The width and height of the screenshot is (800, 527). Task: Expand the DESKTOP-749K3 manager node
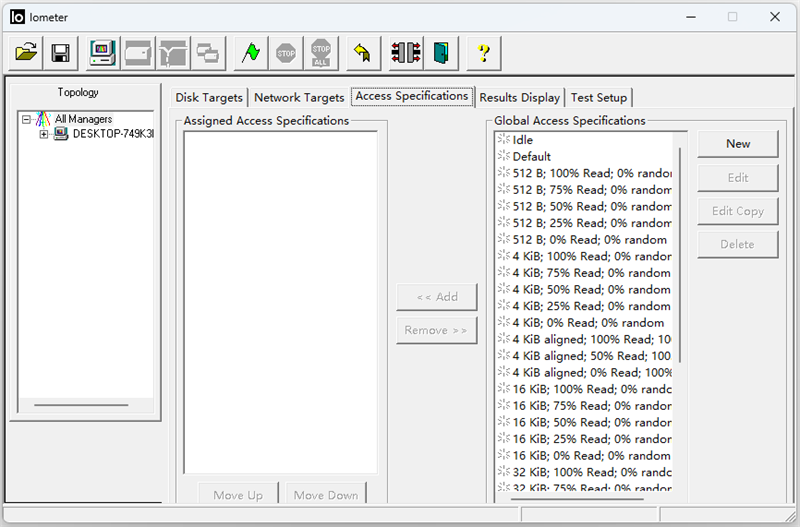point(44,135)
